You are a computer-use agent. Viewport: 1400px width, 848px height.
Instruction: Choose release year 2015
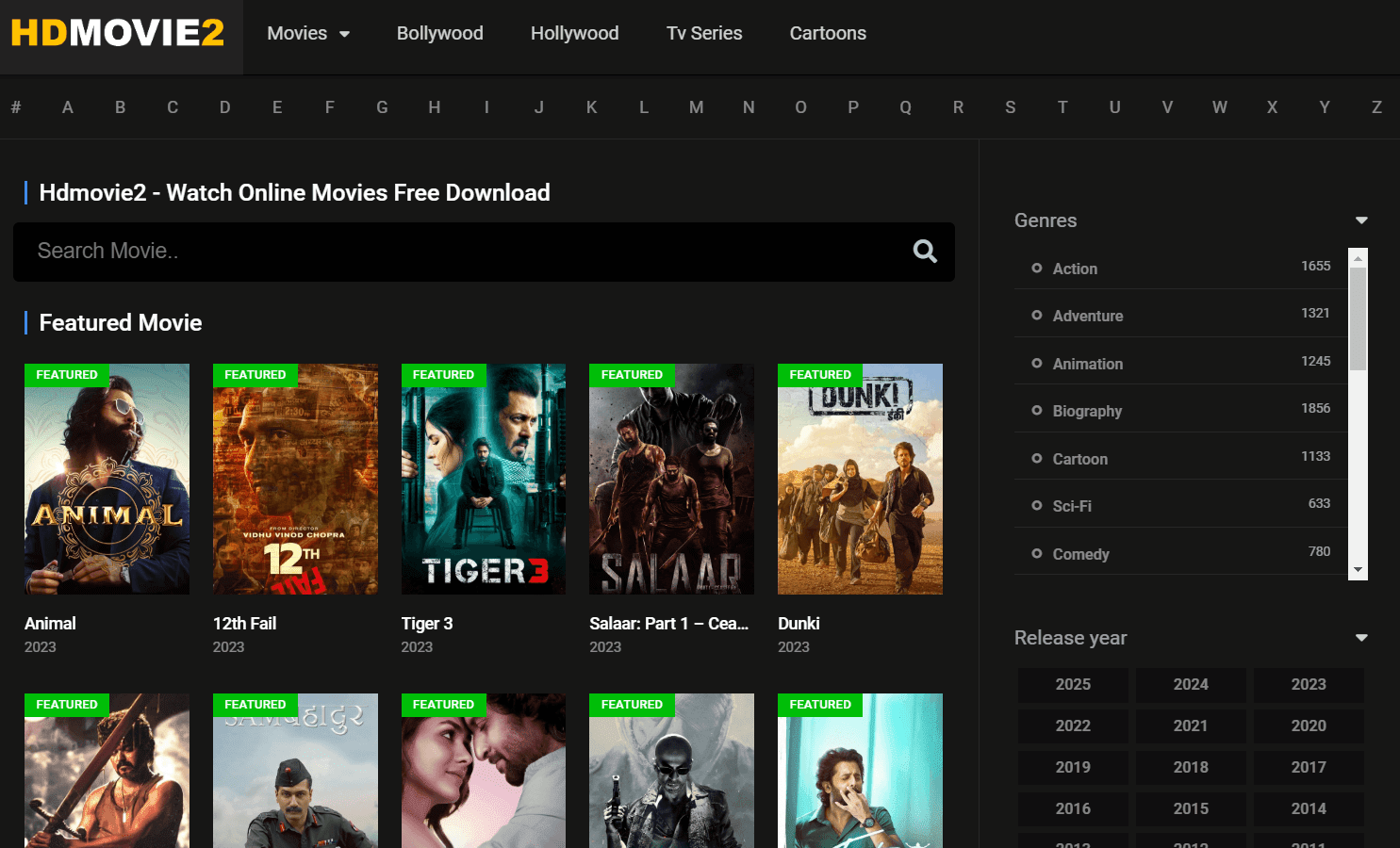pyautogui.click(x=1191, y=808)
